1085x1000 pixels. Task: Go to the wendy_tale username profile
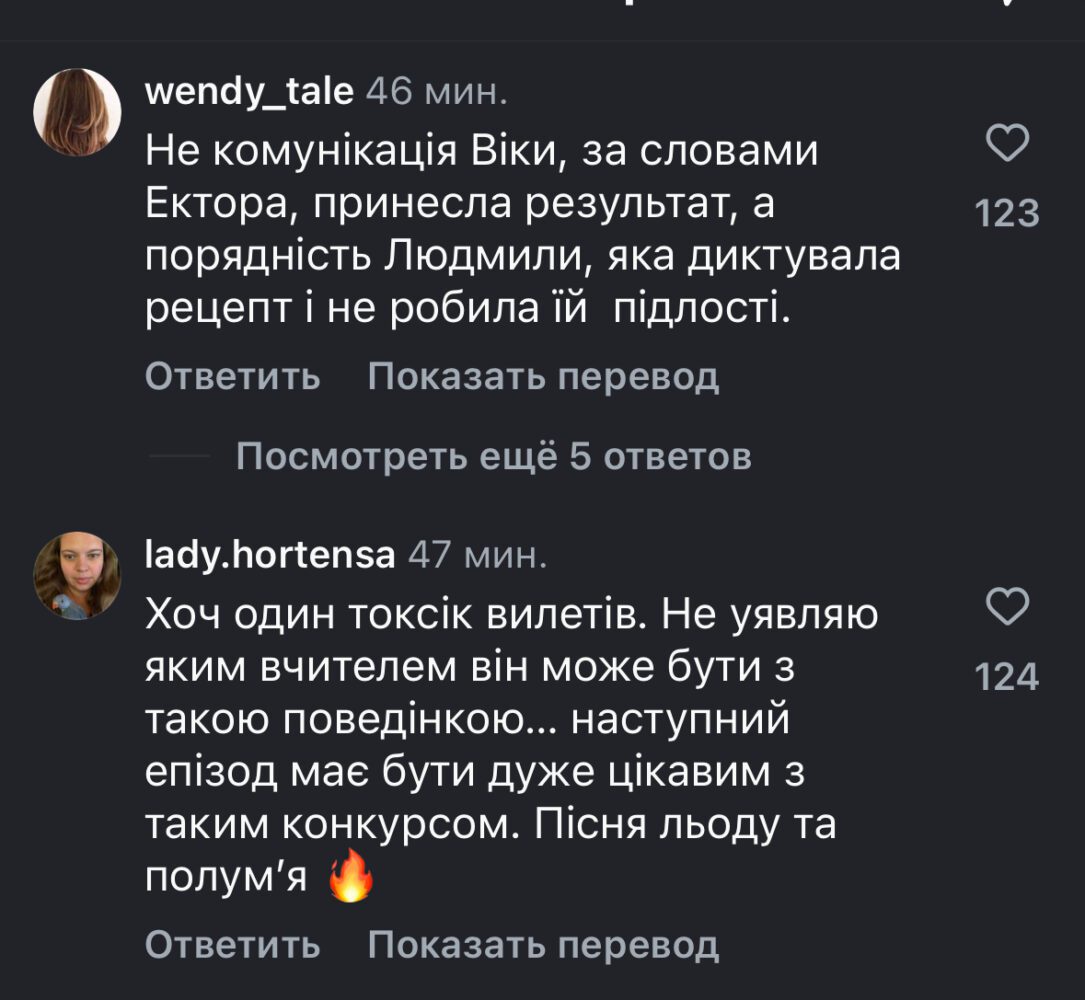pos(249,93)
